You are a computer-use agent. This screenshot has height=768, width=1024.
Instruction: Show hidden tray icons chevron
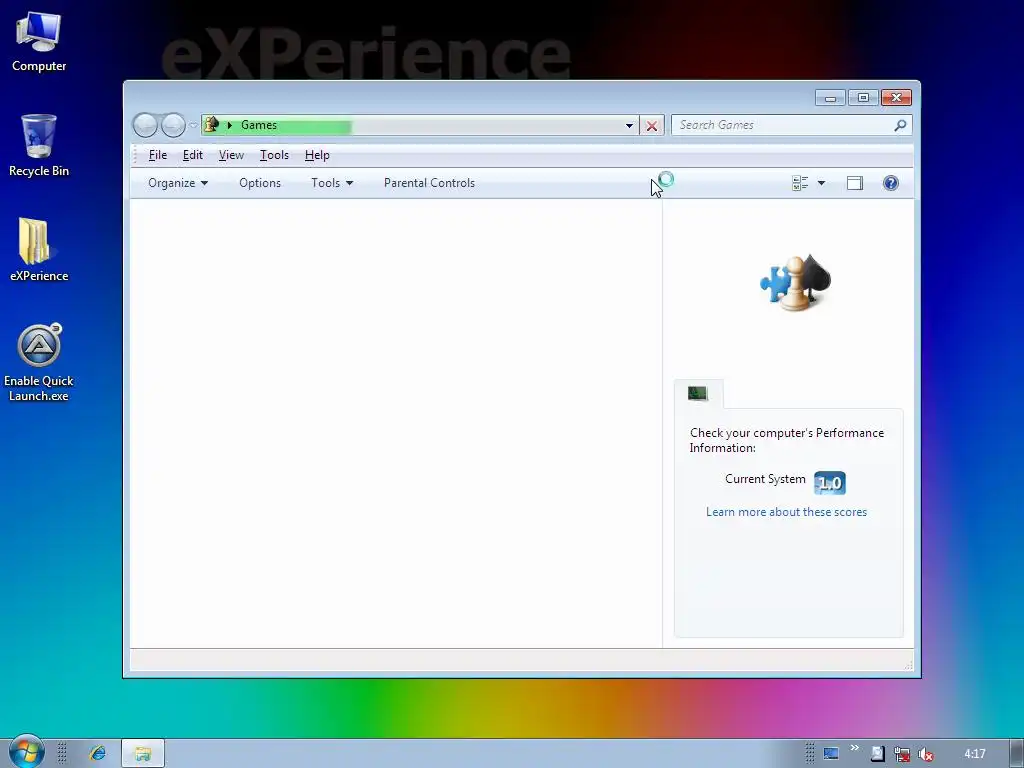(x=854, y=748)
